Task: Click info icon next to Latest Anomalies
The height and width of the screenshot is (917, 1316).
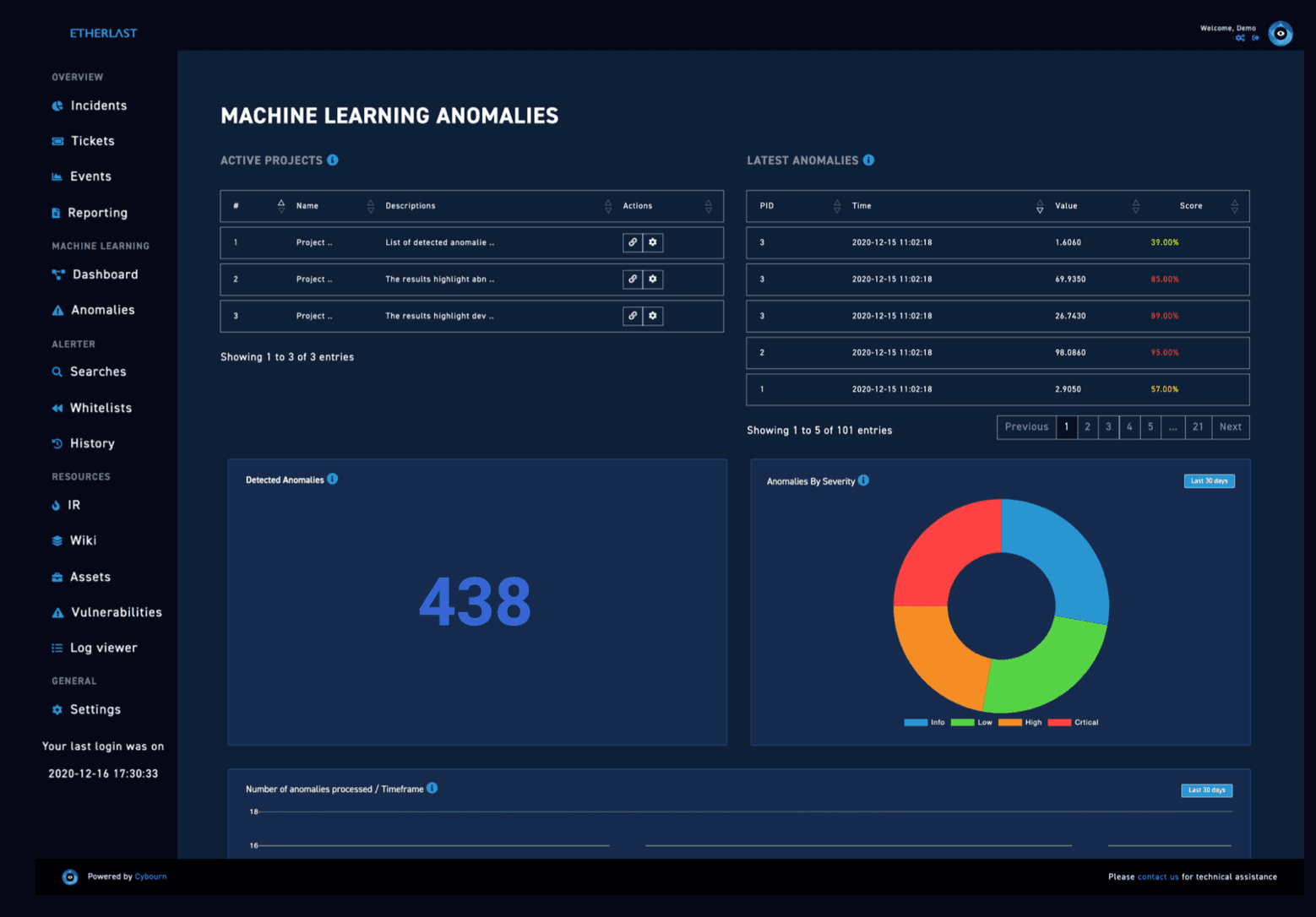Action: point(868,160)
